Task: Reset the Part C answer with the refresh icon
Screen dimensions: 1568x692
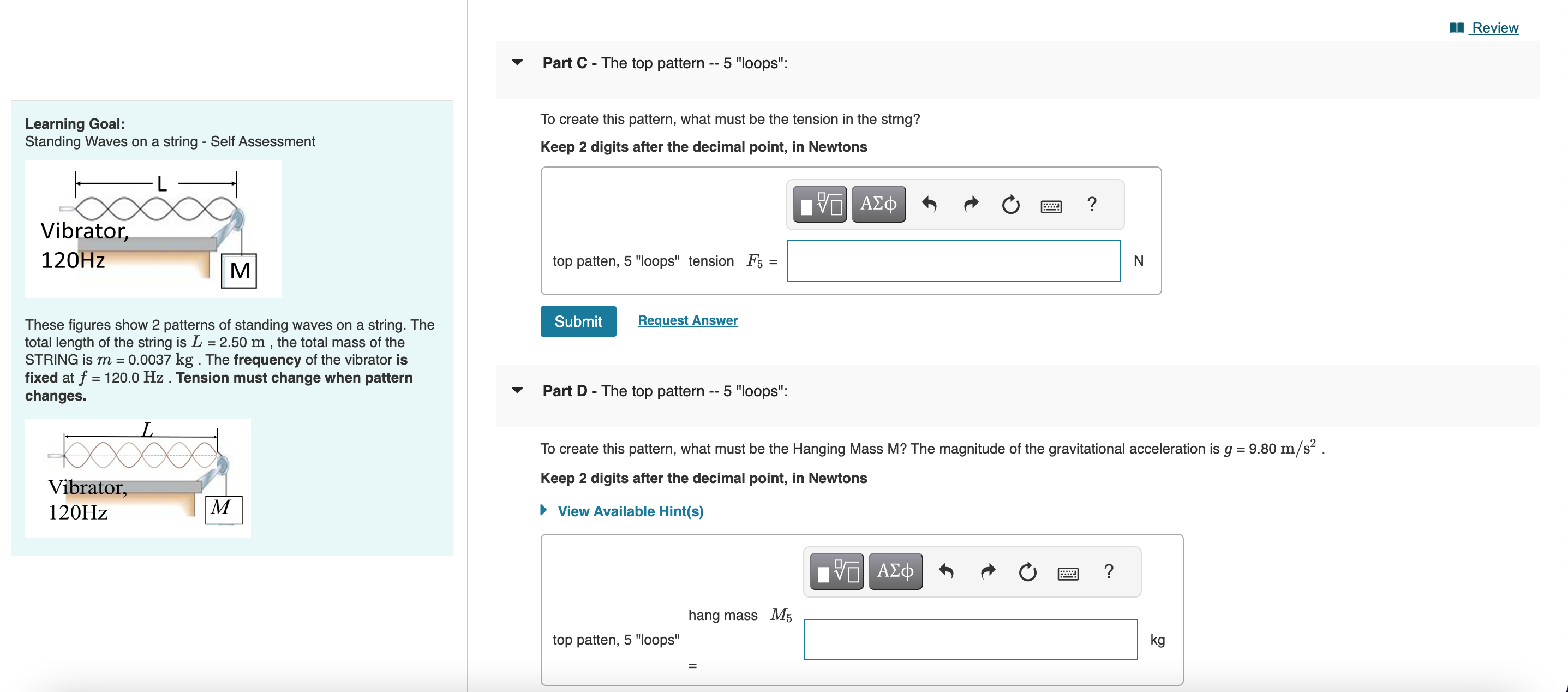Action: tap(1010, 205)
